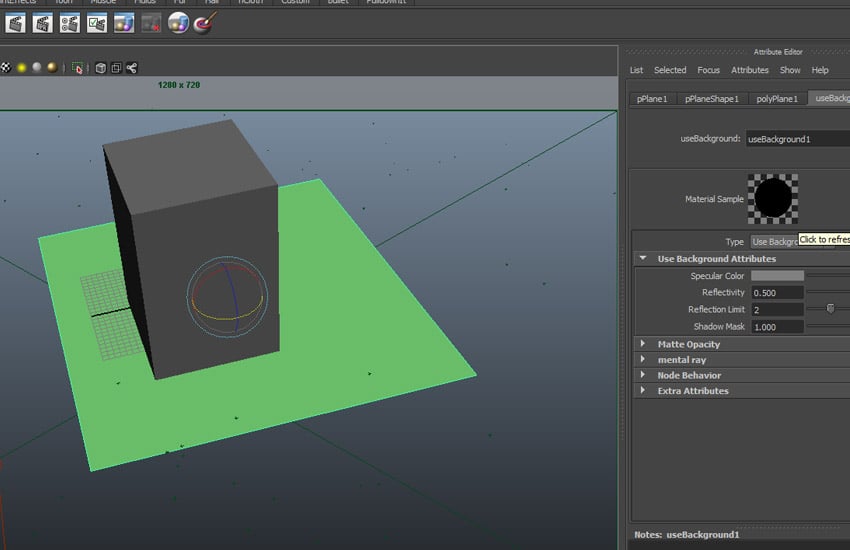The height and width of the screenshot is (550, 850).
Task: Open the Attributes menu in Attribute Editor
Action: point(749,70)
